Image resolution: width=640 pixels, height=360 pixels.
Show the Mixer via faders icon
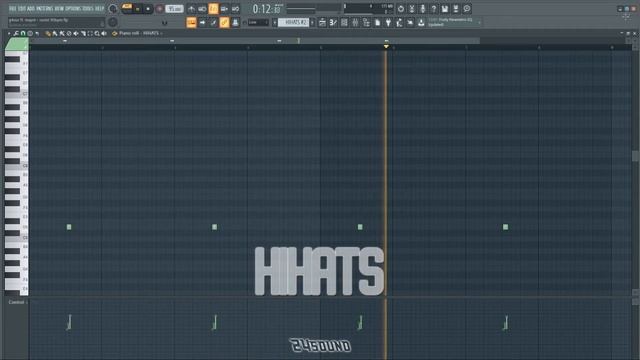(355, 22)
